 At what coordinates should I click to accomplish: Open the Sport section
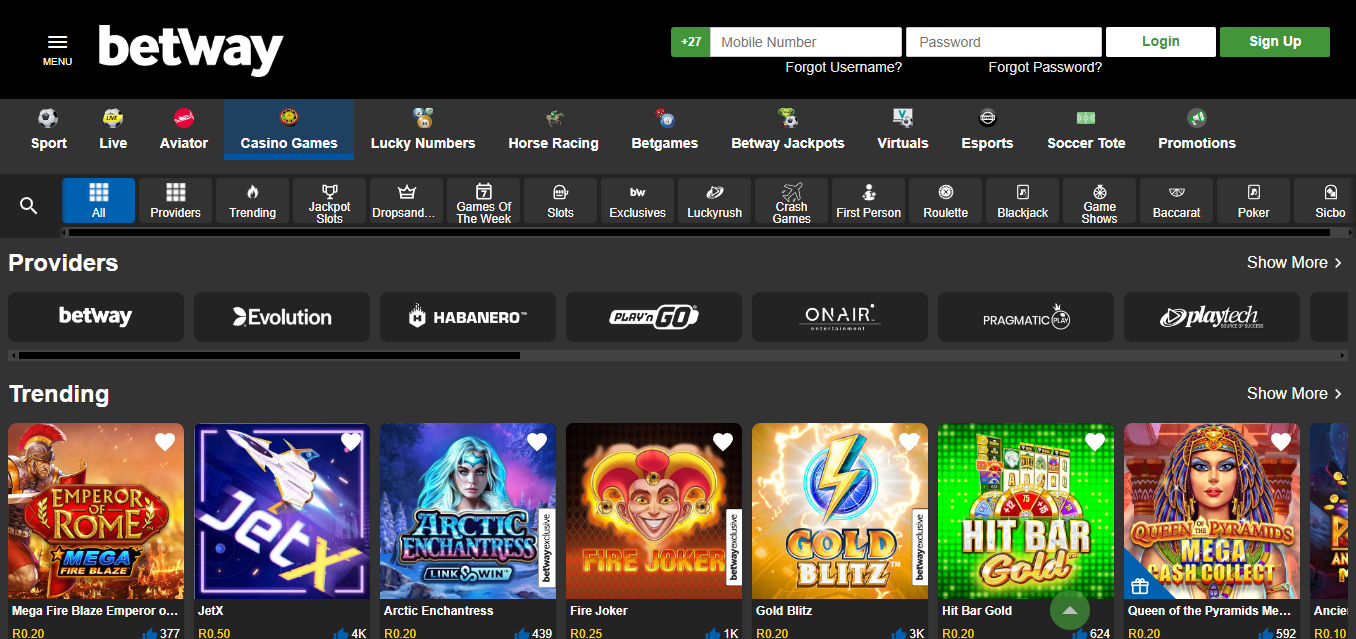[x=48, y=128]
